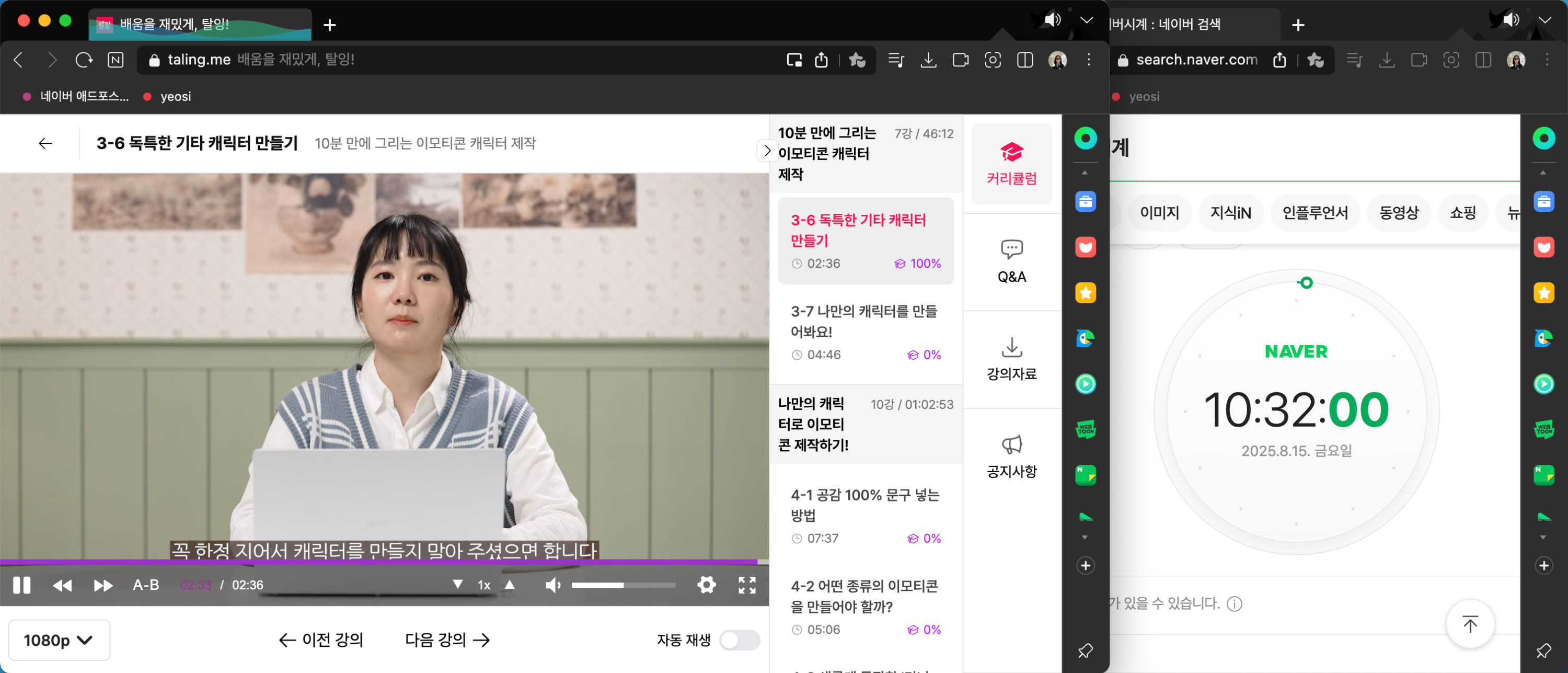Click the fast-forward button in player
Viewport: 1568px width, 673px height.
[103, 585]
